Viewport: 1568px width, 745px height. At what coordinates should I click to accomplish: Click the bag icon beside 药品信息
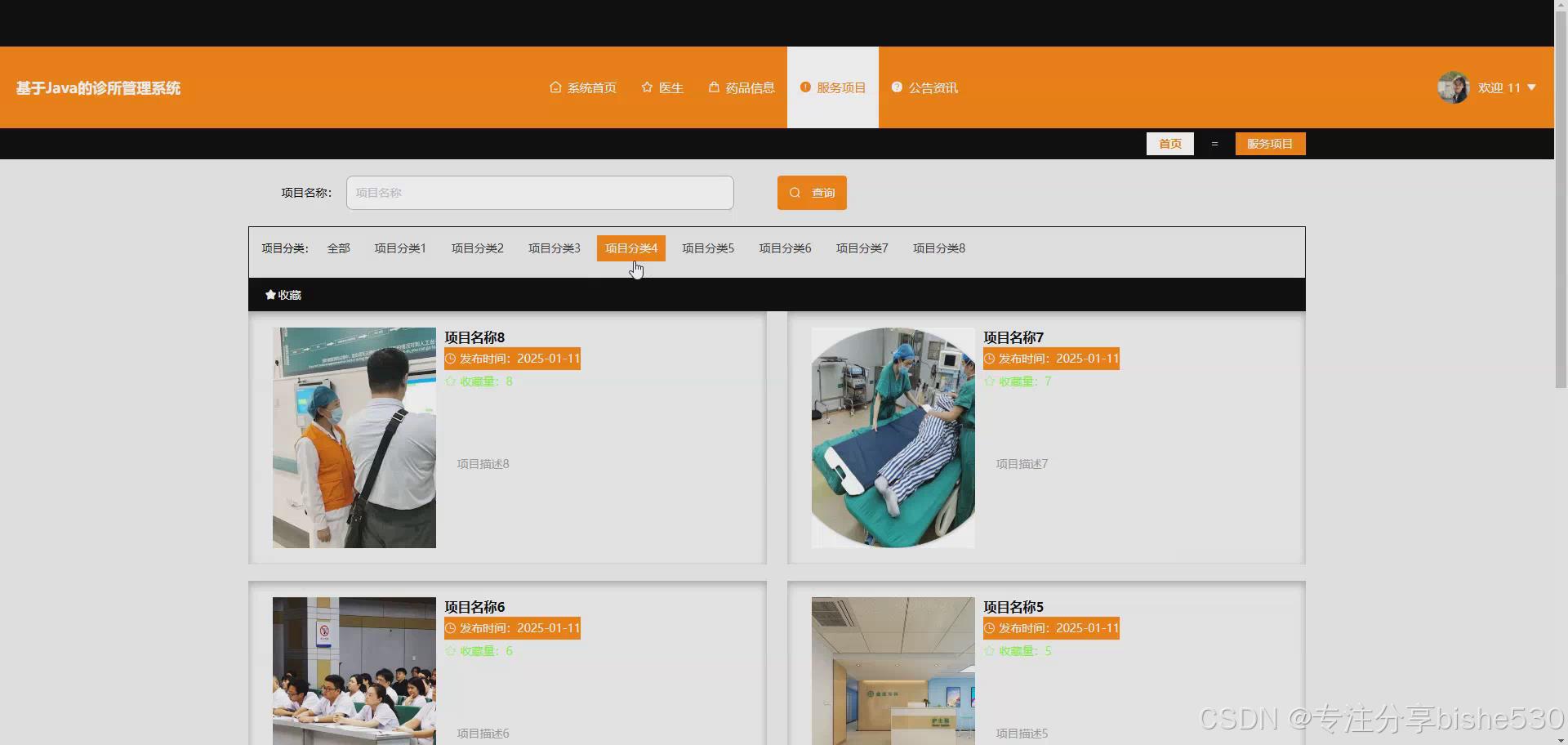tap(714, 87)
